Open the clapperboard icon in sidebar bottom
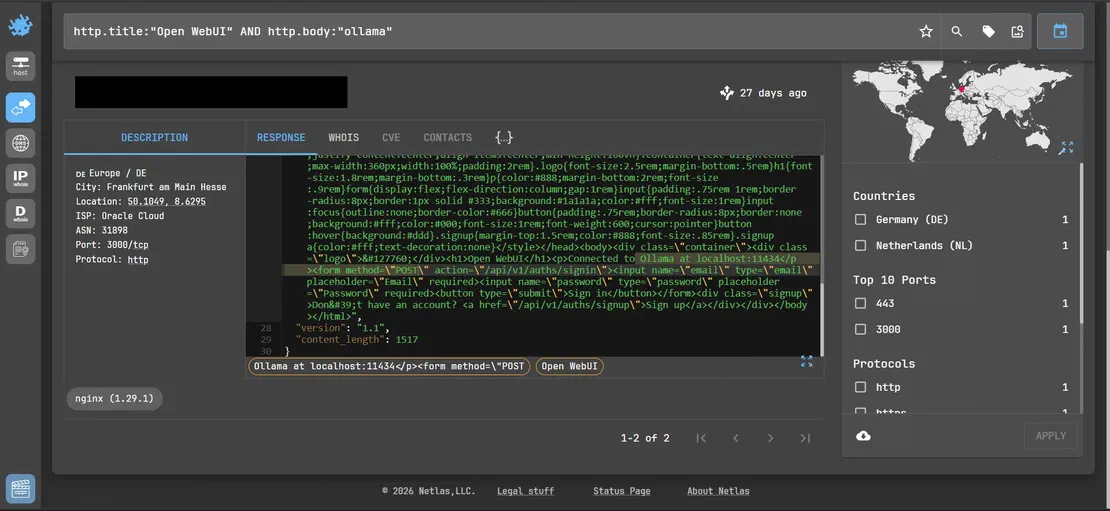Viewport: 1110px width, 511px height. (x=21, y=489)
